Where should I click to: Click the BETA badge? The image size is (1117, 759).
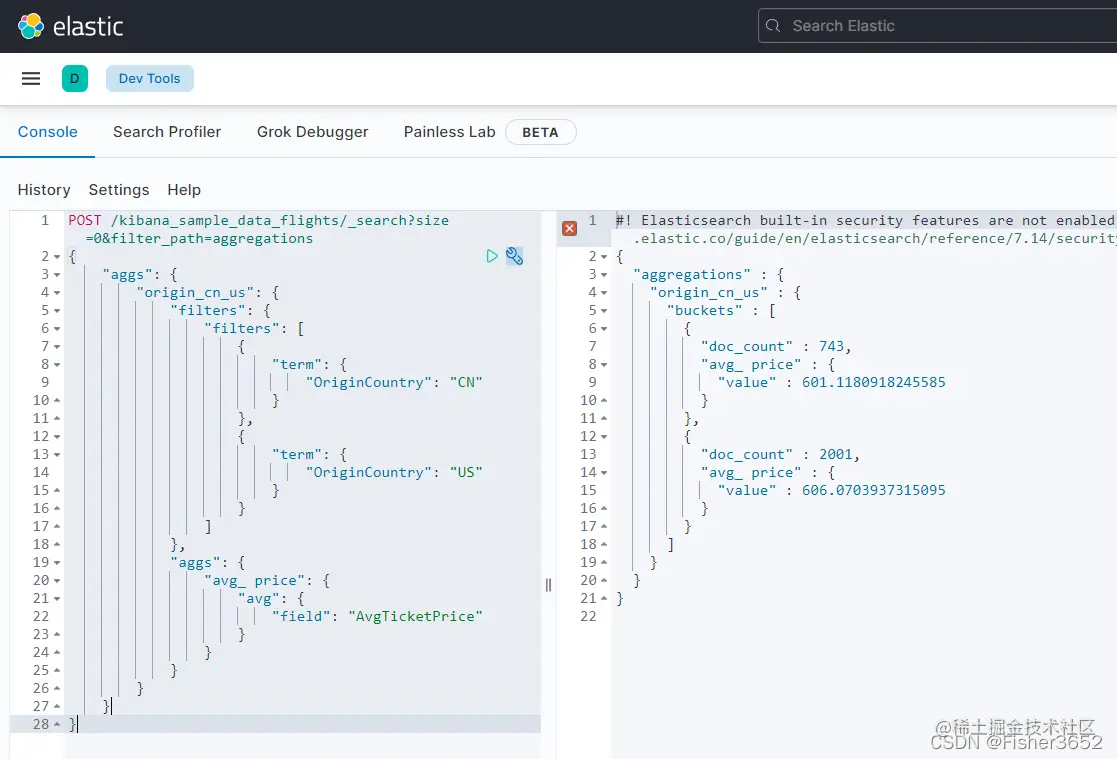pyautogui.click(x=540, y=132)
